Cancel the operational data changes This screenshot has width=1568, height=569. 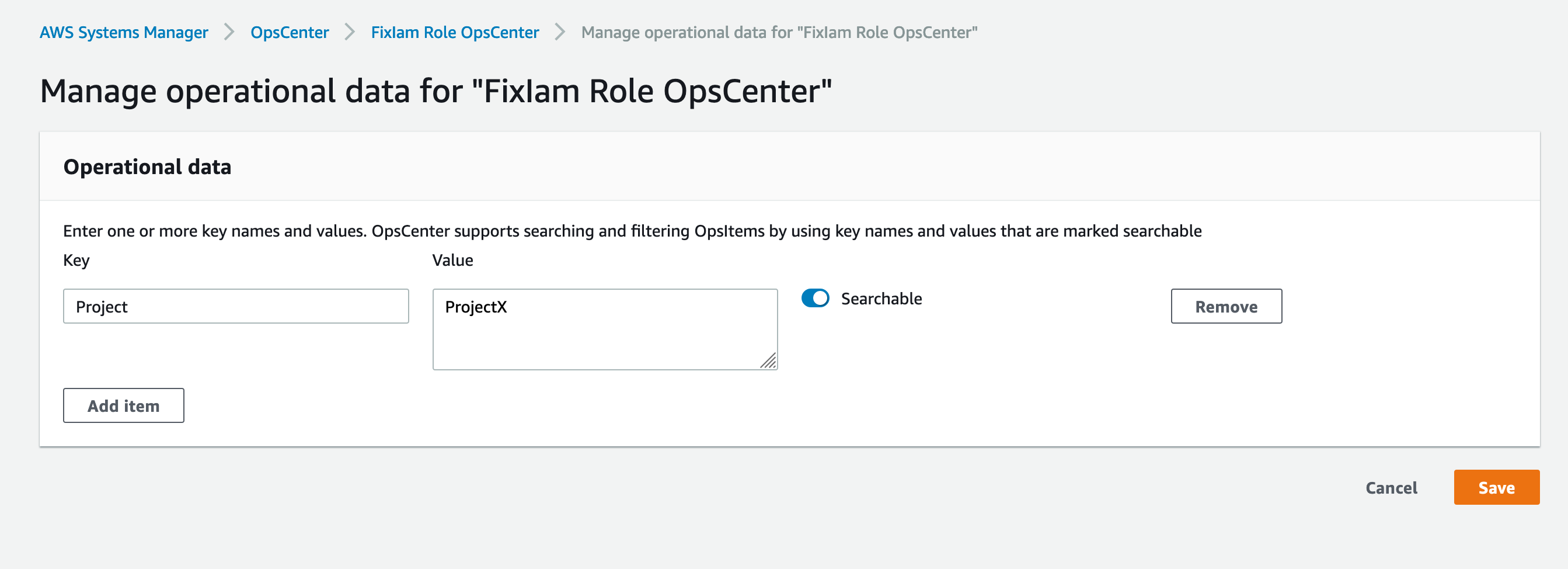pyautogui.click(x=1391, y=487)
